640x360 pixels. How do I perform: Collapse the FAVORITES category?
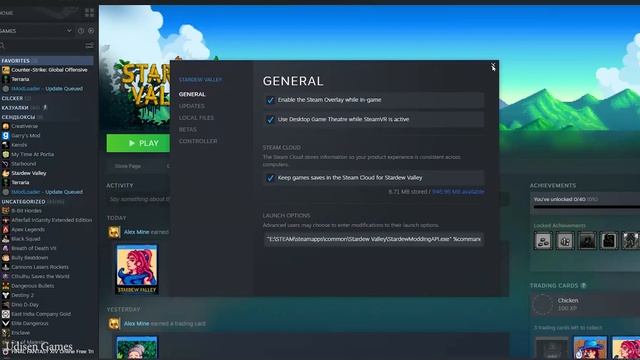[x=15, y=60]
